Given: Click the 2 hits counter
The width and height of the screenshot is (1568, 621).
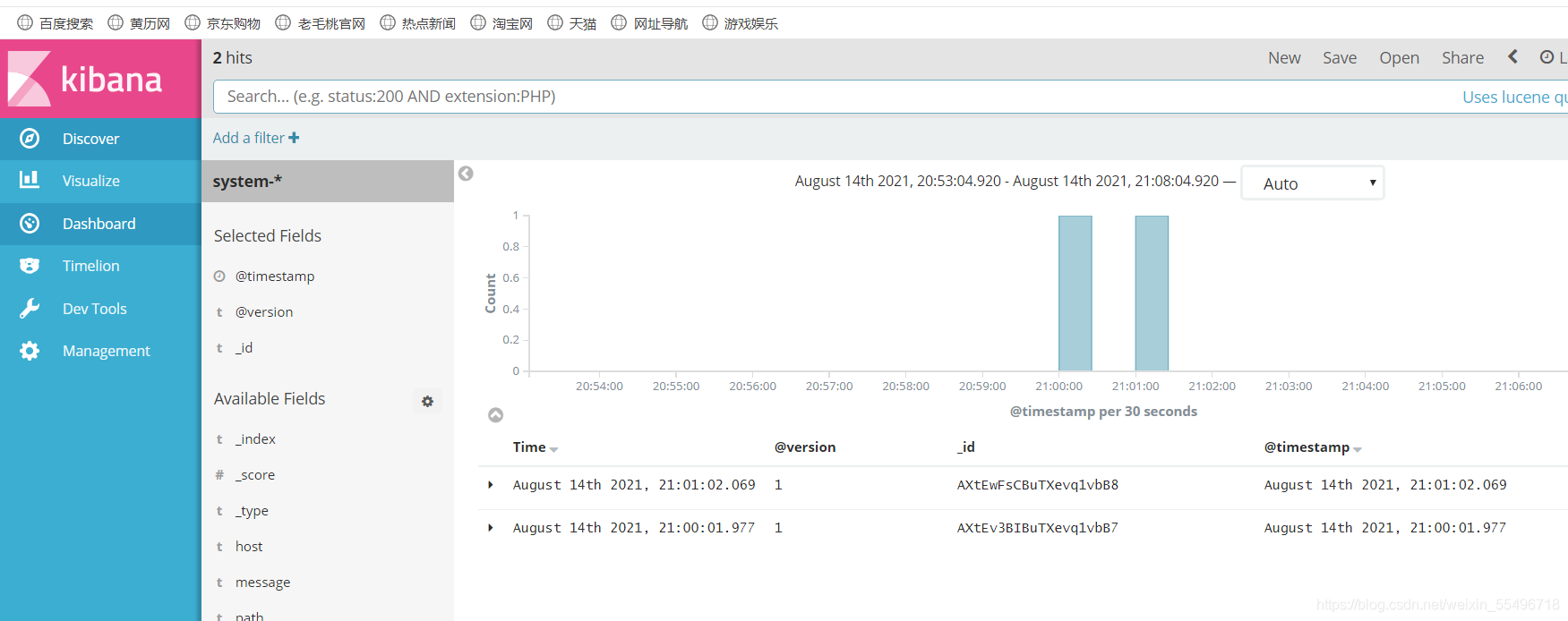Looking at the screenshot, I should pos(233,57).
